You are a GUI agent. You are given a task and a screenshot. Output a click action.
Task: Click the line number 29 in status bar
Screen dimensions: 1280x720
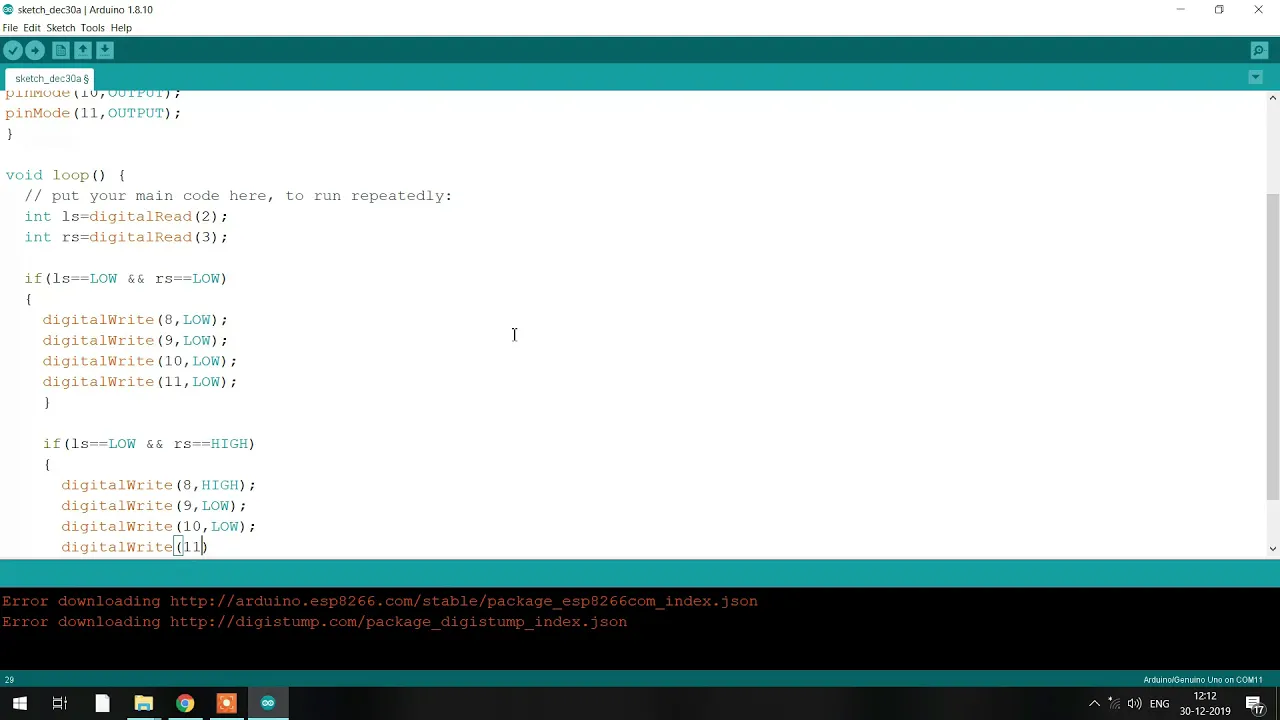coord(9,680)
